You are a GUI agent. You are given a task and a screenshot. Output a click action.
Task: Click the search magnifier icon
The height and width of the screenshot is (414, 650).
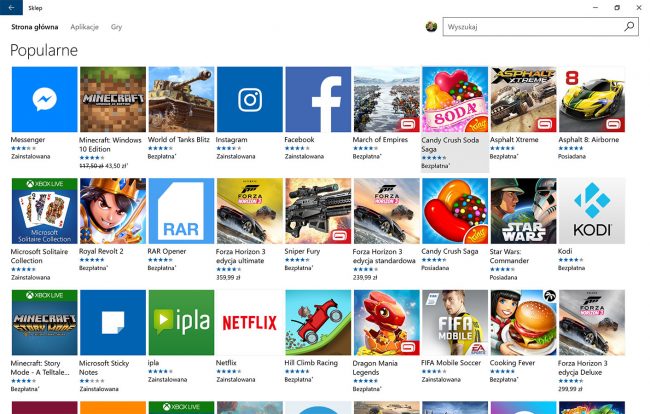coord(629,27)
